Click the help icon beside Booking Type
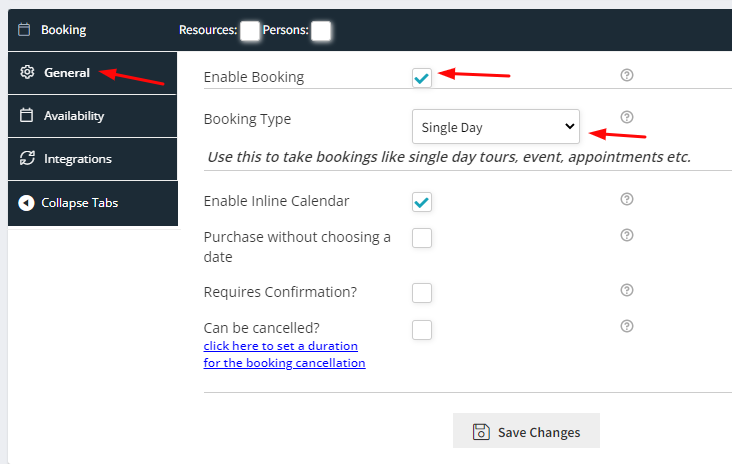Screen dimensions: 732x464 626,117
